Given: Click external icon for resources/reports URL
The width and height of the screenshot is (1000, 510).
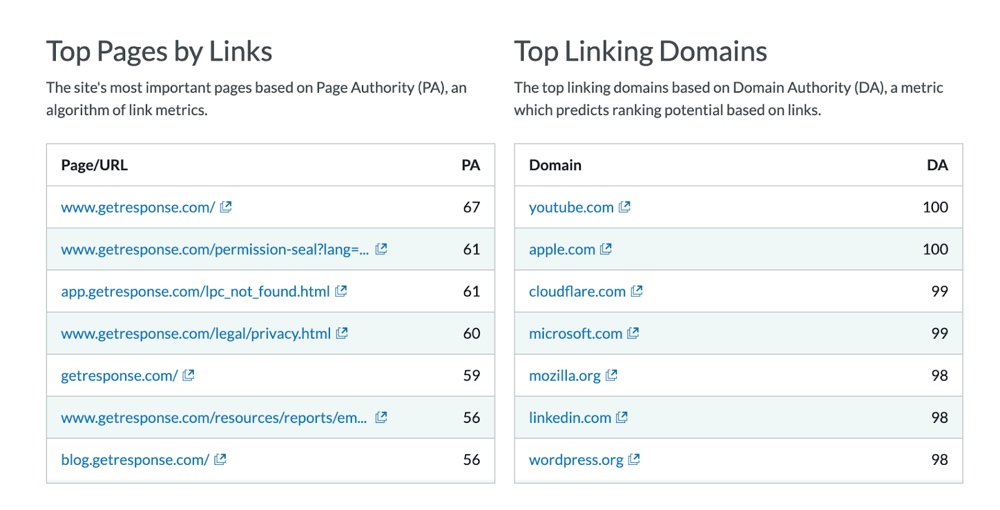Looking at the screenshot, I should [381, 417].
